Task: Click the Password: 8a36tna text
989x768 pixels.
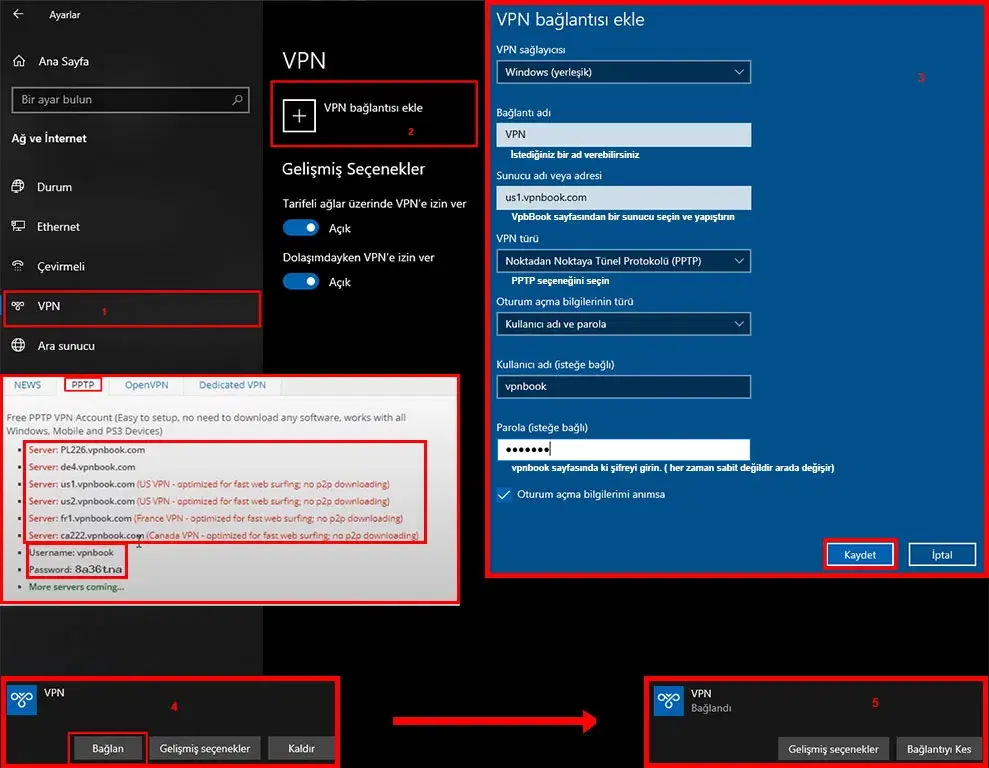Action: [75, 569]
